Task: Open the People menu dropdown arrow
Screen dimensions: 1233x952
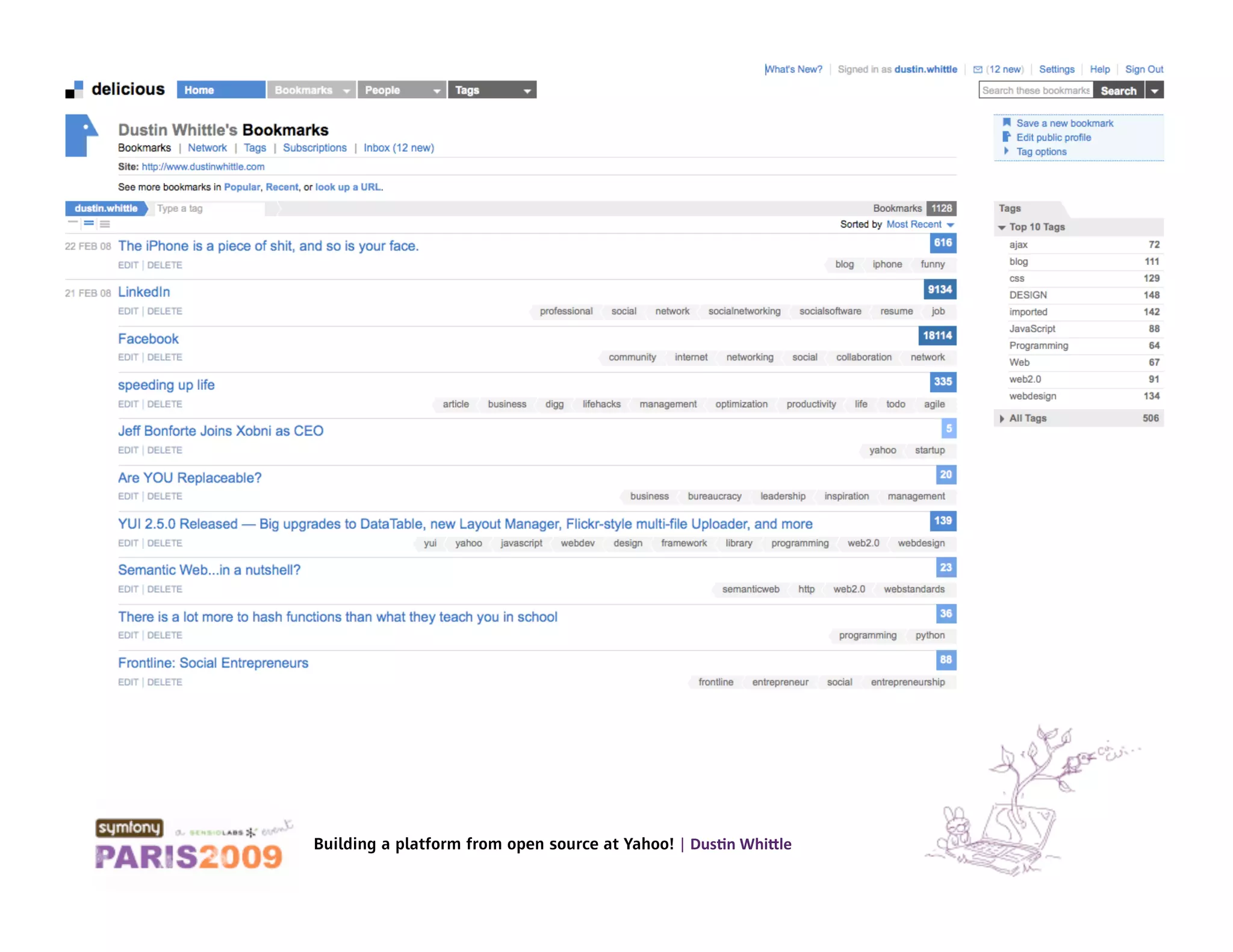Action: pyautogui.click(x=436, y=91)
